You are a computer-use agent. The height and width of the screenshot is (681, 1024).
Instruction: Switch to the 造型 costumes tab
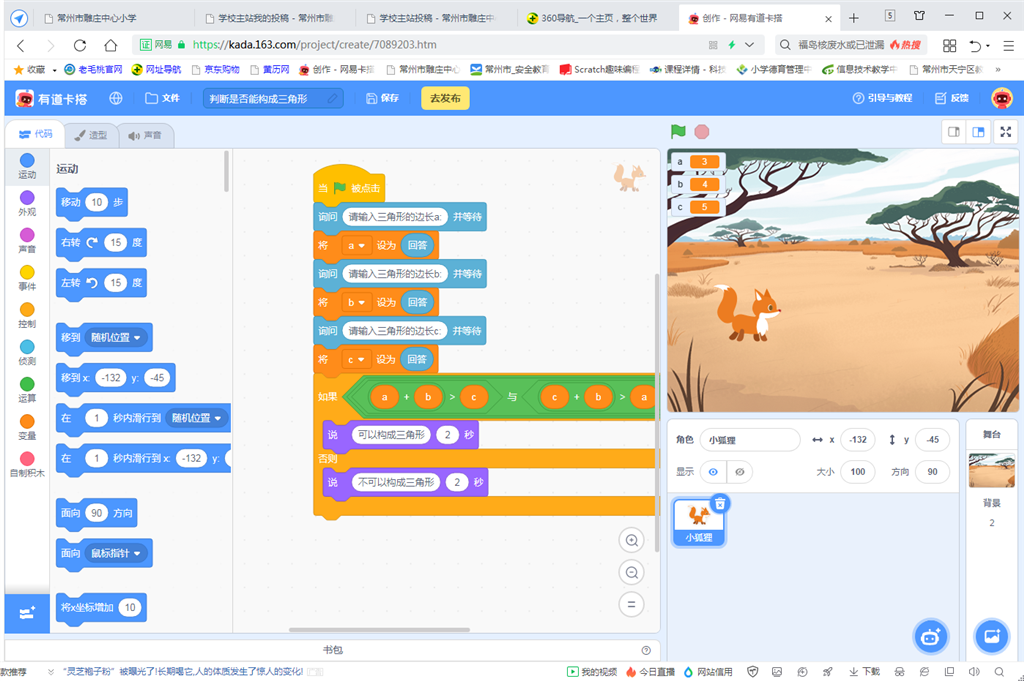[x=90, y=135]
